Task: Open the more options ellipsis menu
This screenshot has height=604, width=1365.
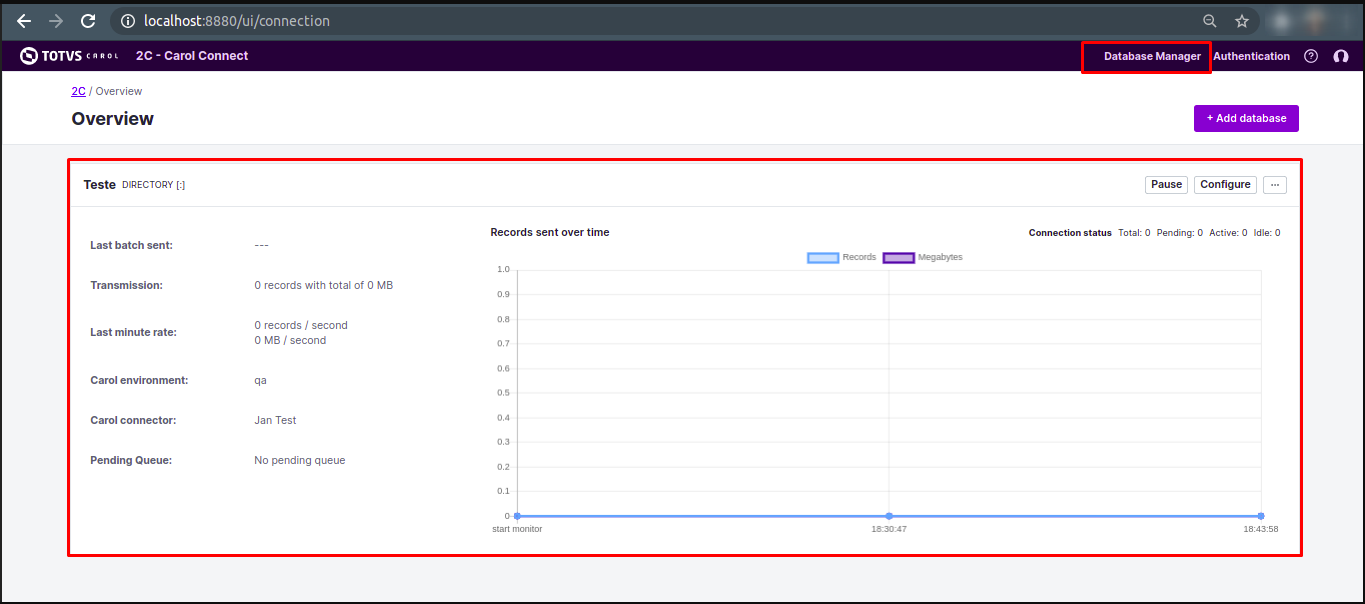Action: (1274, 185)
